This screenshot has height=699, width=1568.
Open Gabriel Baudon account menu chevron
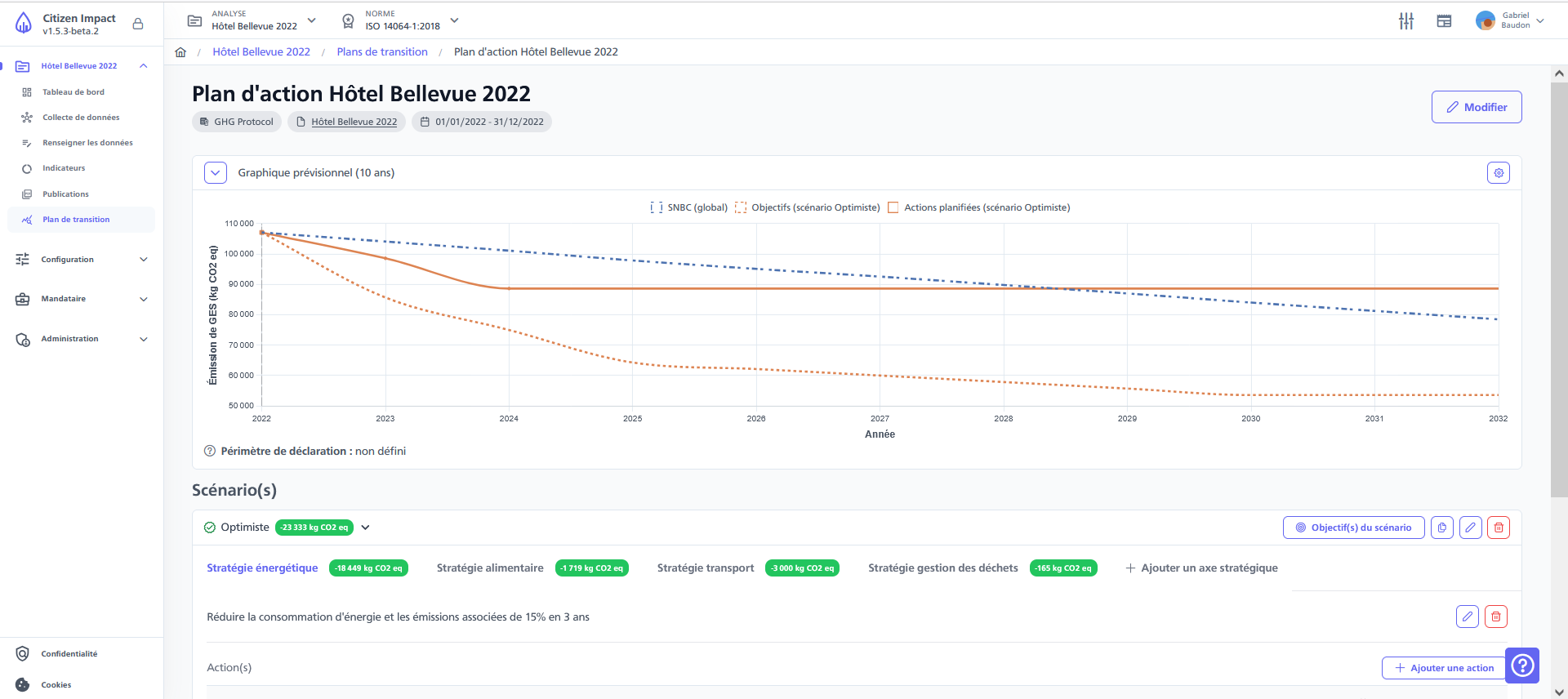click(1540, 21)
